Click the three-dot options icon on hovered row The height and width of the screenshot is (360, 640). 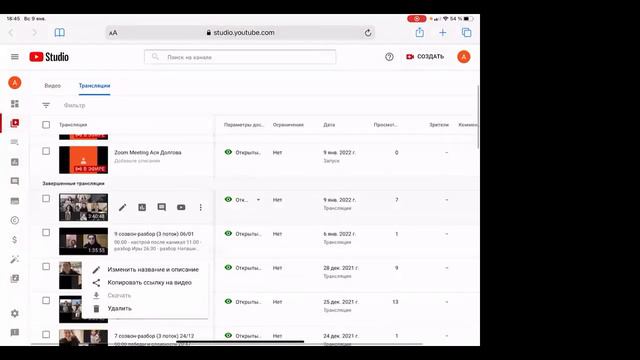point(200,207)
